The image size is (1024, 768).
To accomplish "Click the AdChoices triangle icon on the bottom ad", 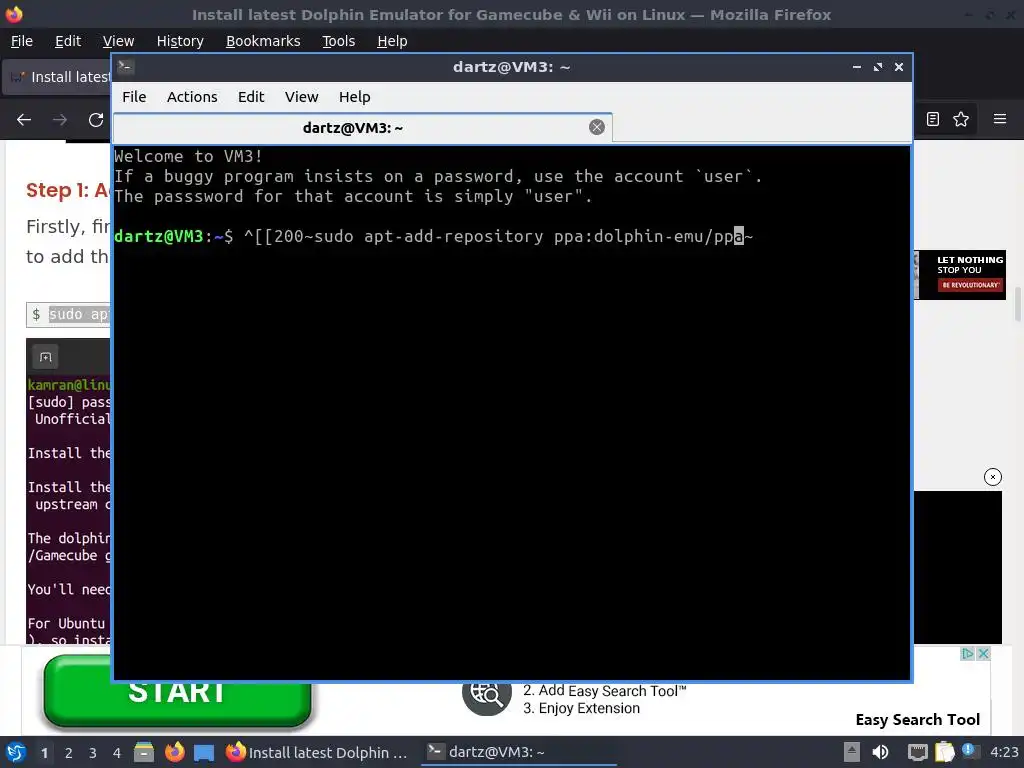I will (968, 653).
